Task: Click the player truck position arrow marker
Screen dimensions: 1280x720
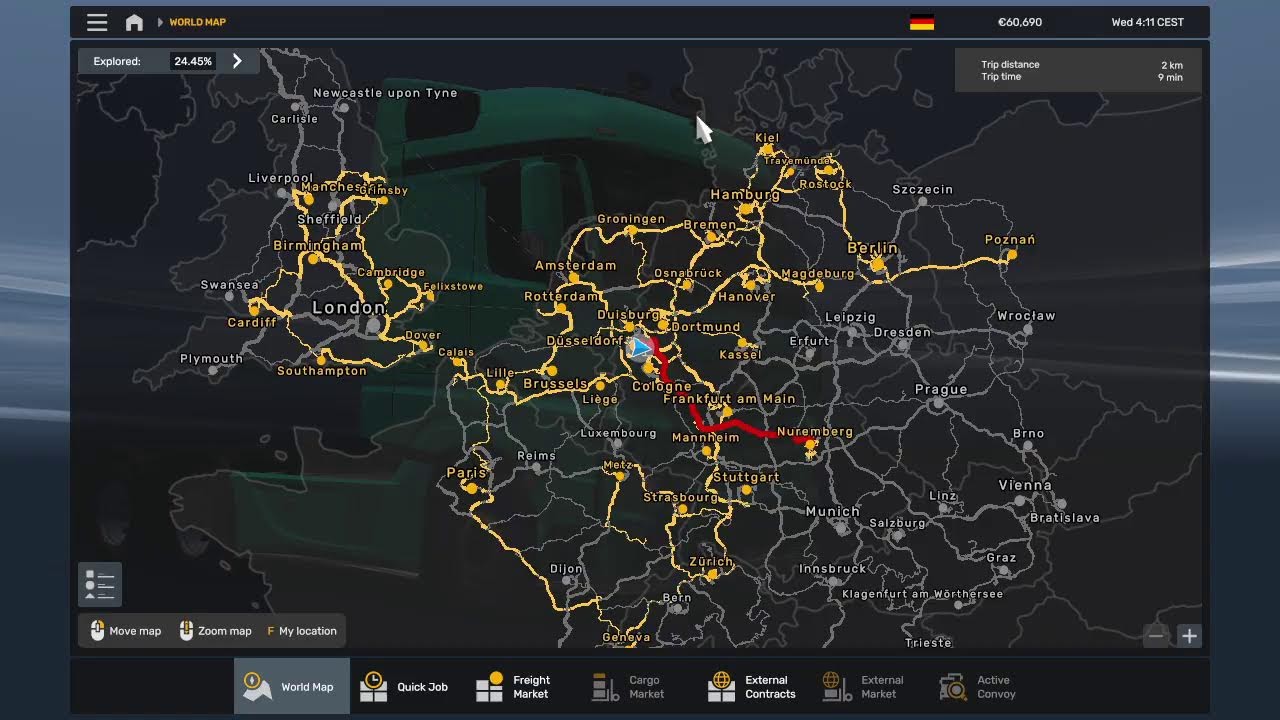Action: 639,348
